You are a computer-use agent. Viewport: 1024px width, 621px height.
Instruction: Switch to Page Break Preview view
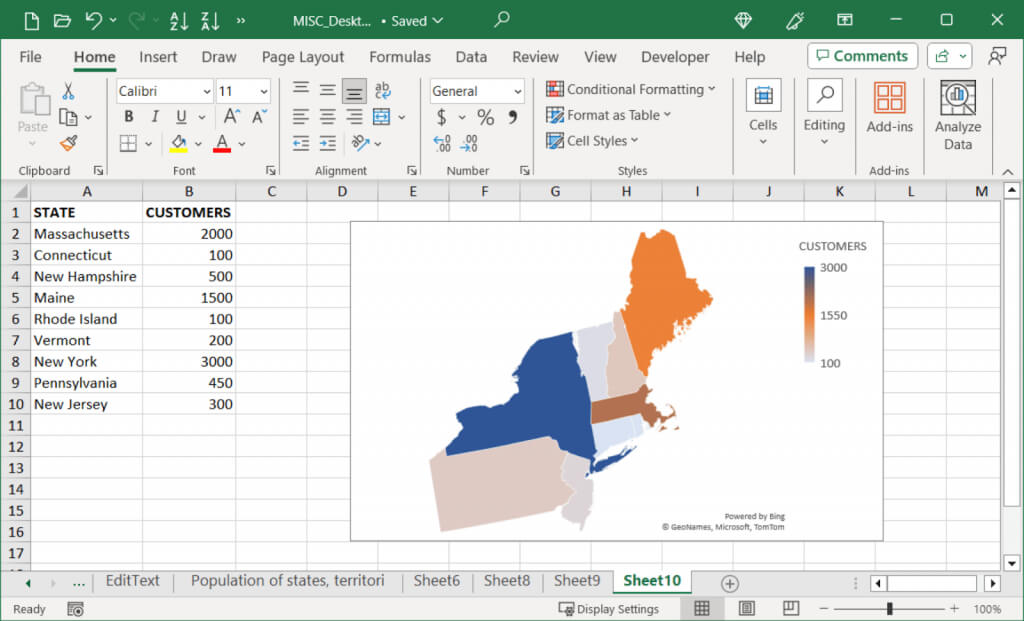click(790, 608)
